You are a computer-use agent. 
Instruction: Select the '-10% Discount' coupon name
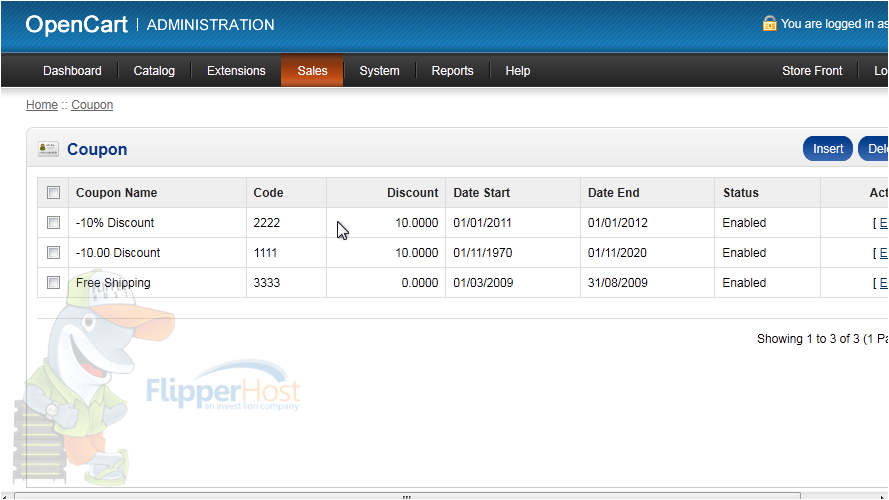[115, 223]
